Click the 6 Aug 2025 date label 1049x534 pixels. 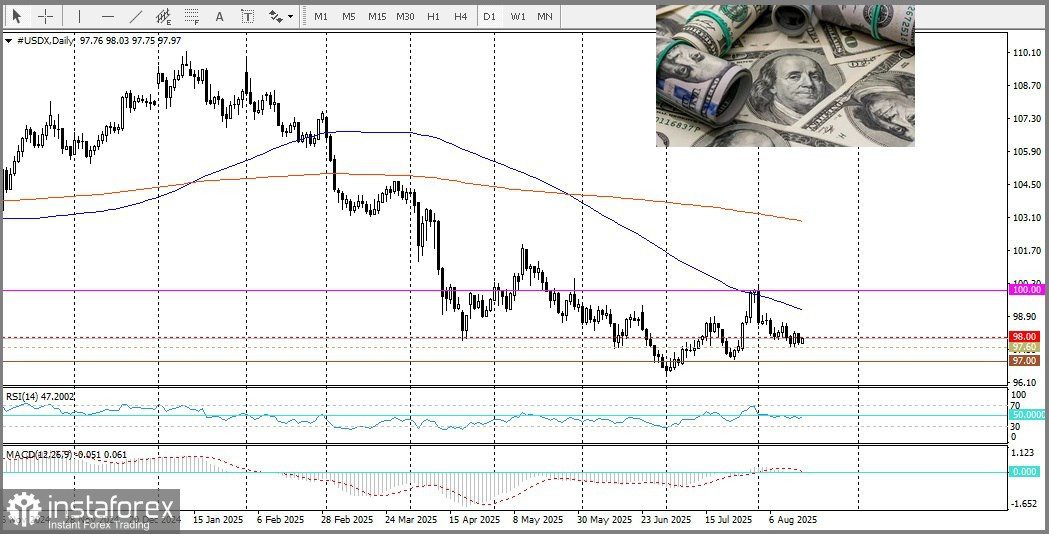(793, 519)
